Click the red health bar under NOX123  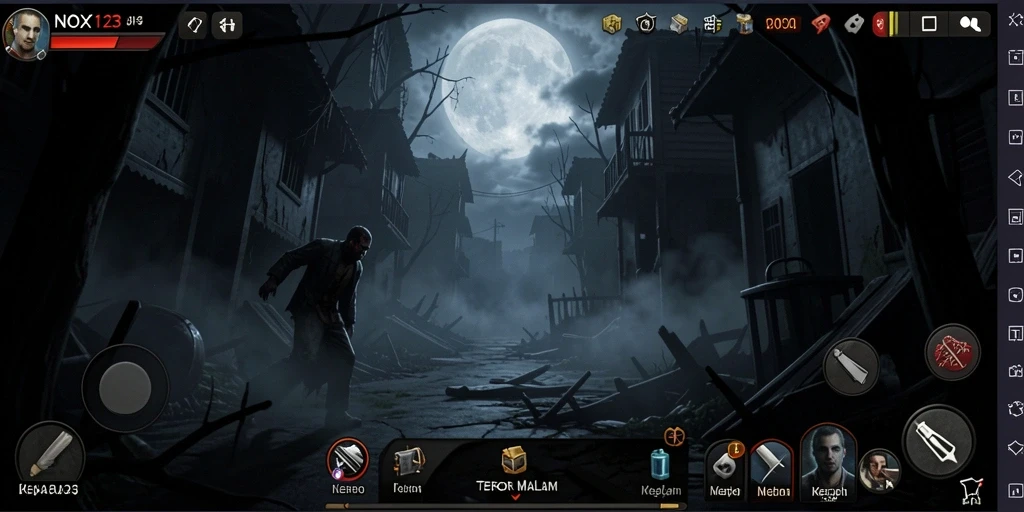click(x=106, y=42)
